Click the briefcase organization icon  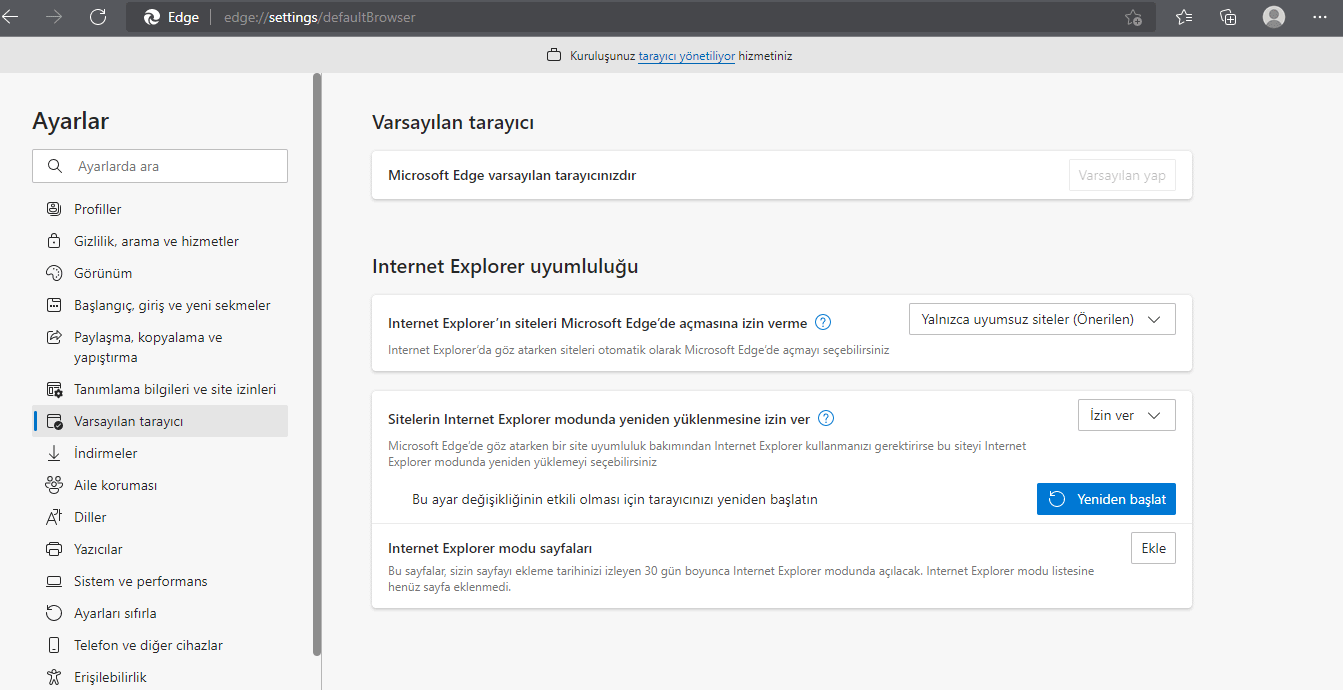click(x=554, y=56)
